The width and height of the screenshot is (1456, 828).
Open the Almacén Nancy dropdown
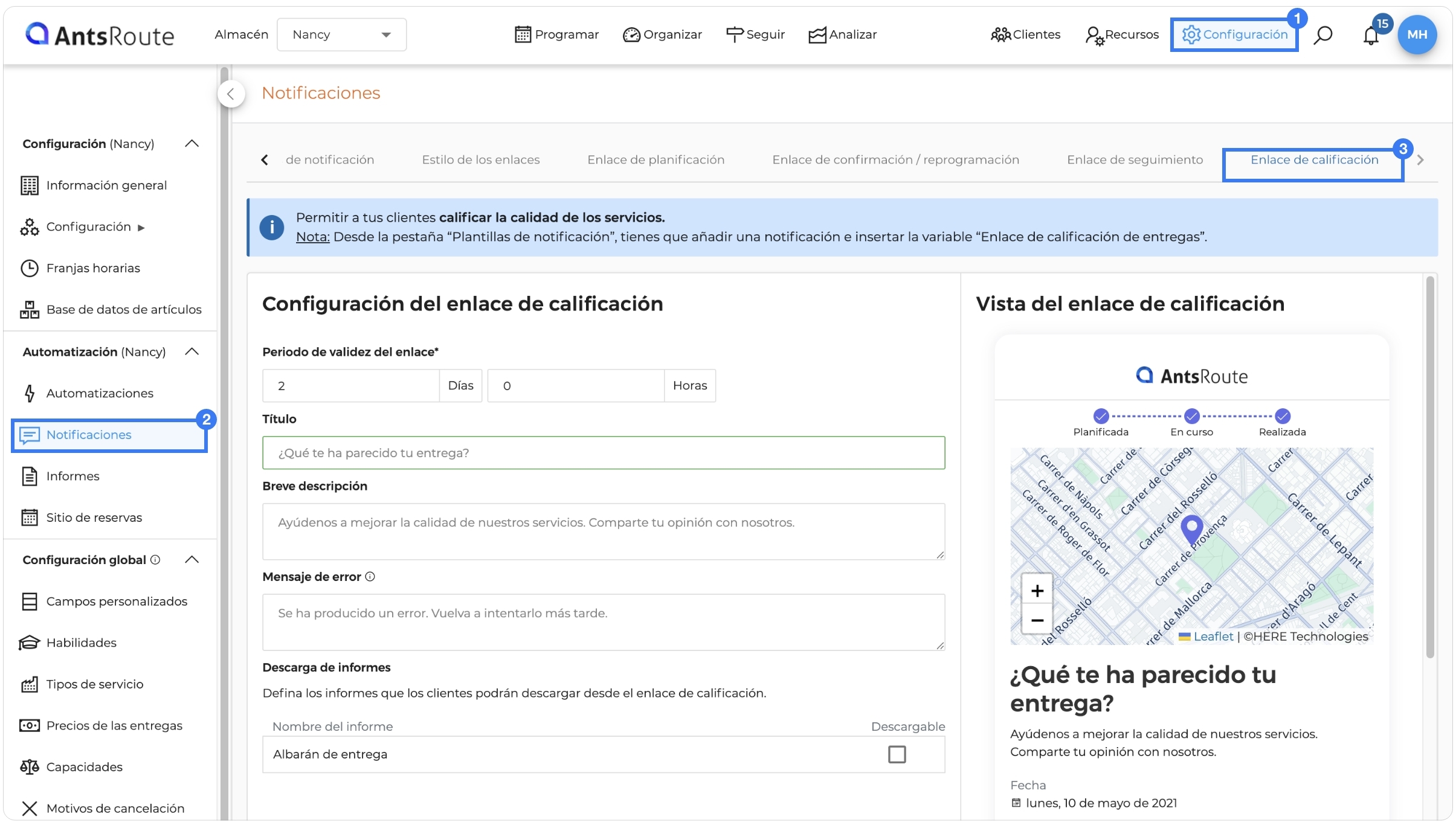click(x=341, y=34)
